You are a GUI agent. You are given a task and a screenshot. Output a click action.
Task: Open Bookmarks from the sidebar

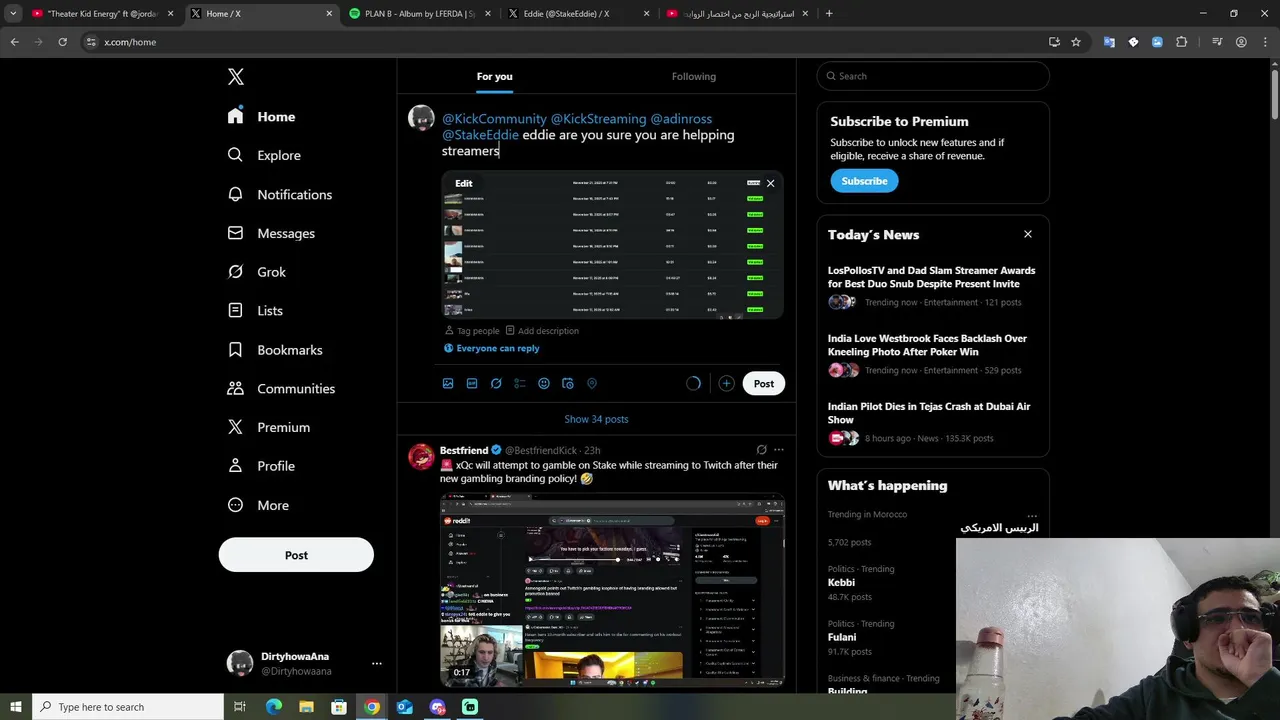click(275, 350)
